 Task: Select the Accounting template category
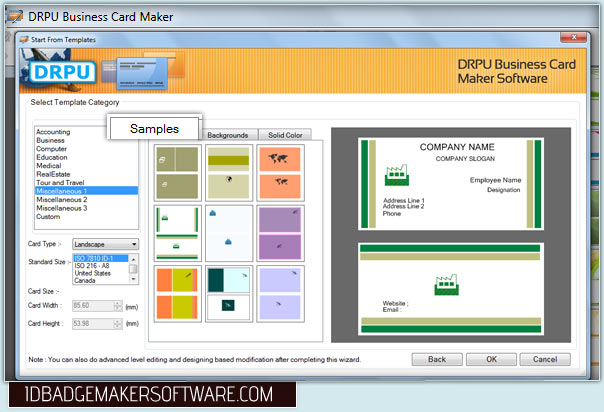[53, 132]
